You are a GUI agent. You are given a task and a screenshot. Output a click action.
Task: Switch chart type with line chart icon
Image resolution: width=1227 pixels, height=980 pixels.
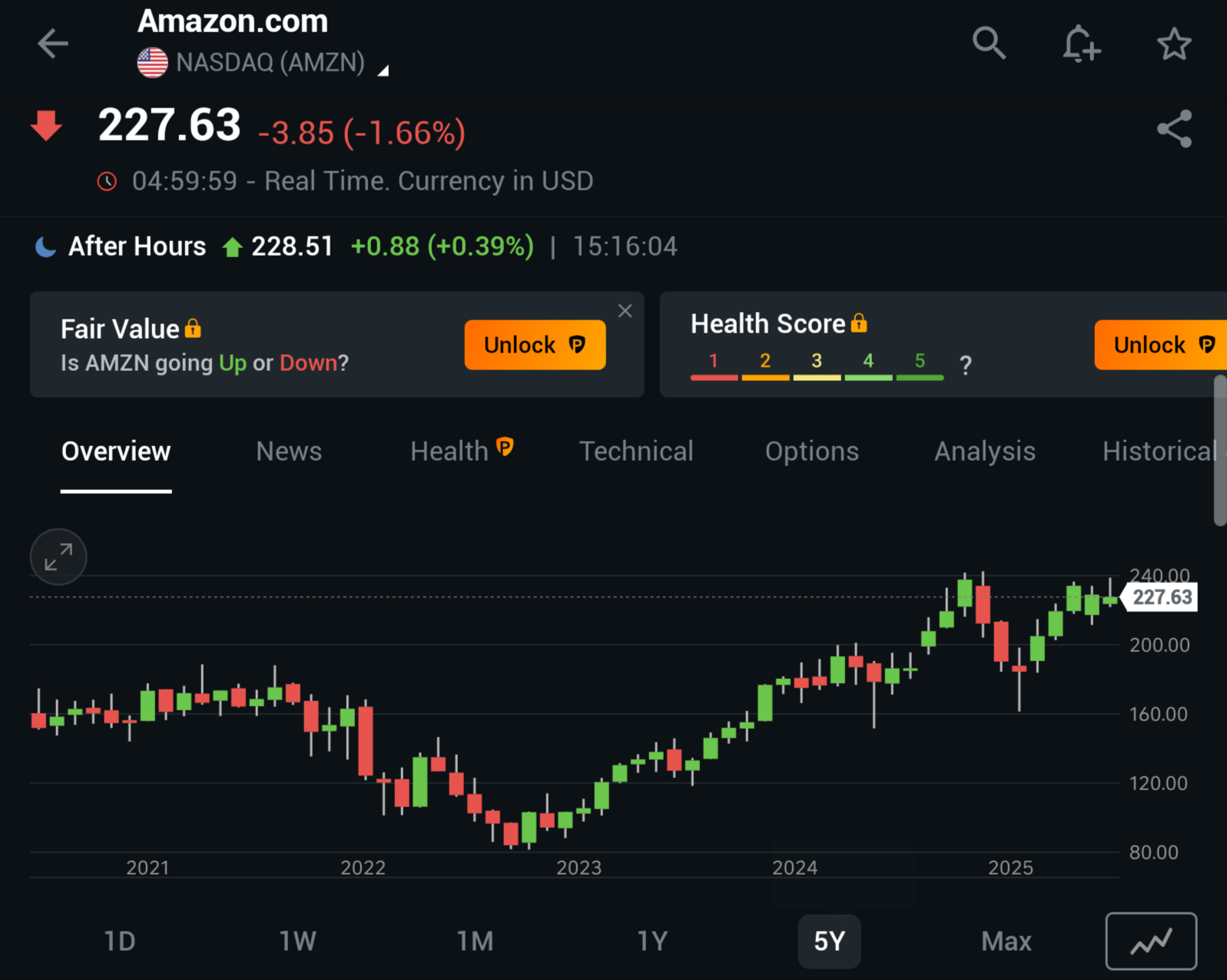[1151, 941]
